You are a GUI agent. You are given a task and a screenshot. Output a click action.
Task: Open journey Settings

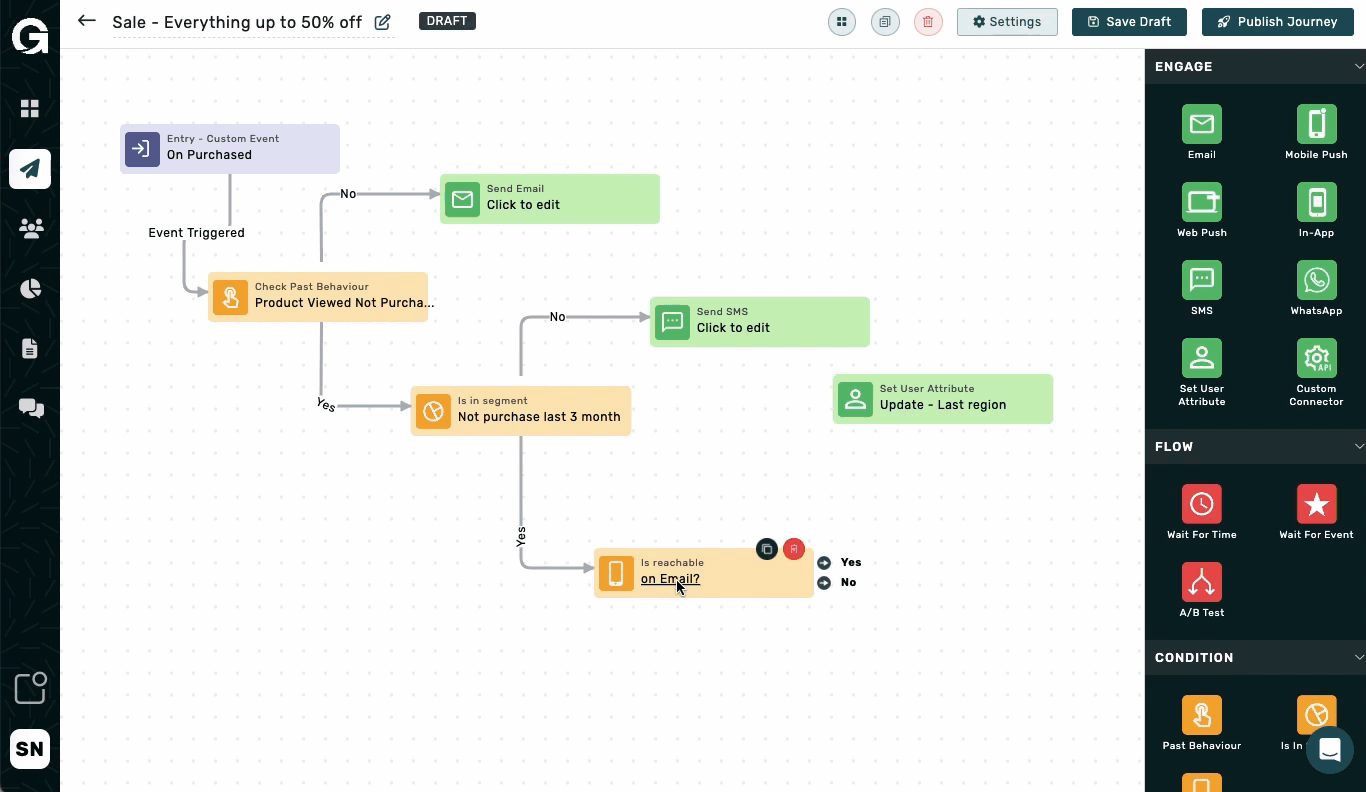click(1007, 22)
